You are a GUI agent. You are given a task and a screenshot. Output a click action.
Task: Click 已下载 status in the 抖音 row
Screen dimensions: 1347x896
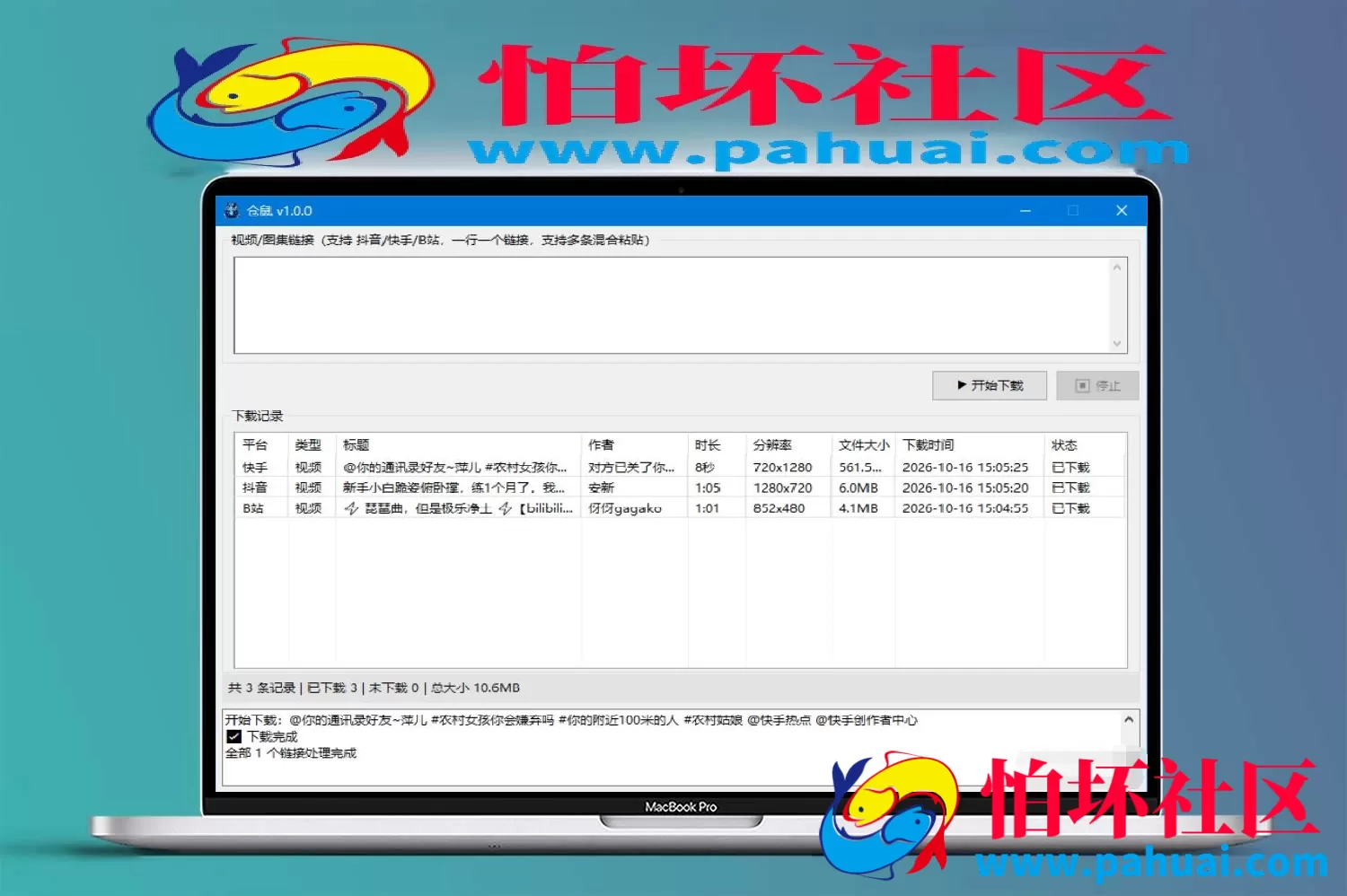pyautogui.click(x=1070, y=488)
